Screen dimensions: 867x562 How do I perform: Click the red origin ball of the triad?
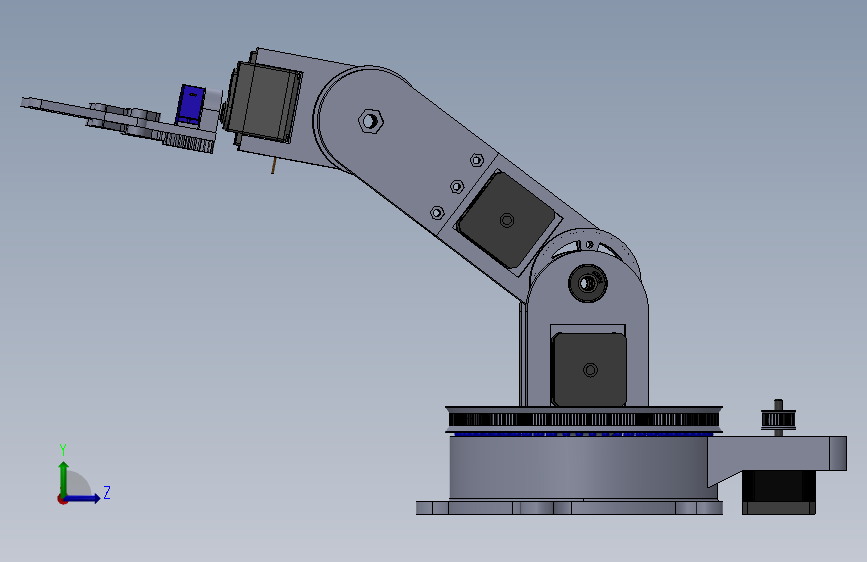(x=62, y=499)
